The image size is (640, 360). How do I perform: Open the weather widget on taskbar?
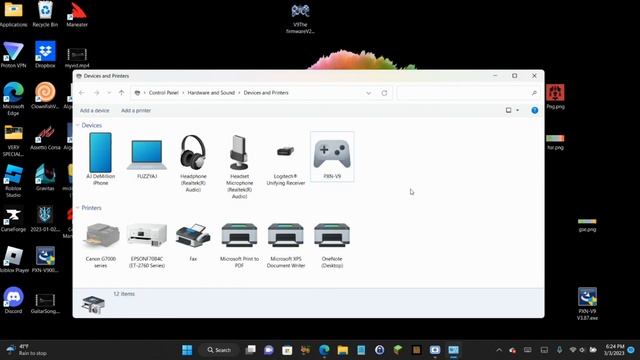pyautogui.click(x=27, y=350)
